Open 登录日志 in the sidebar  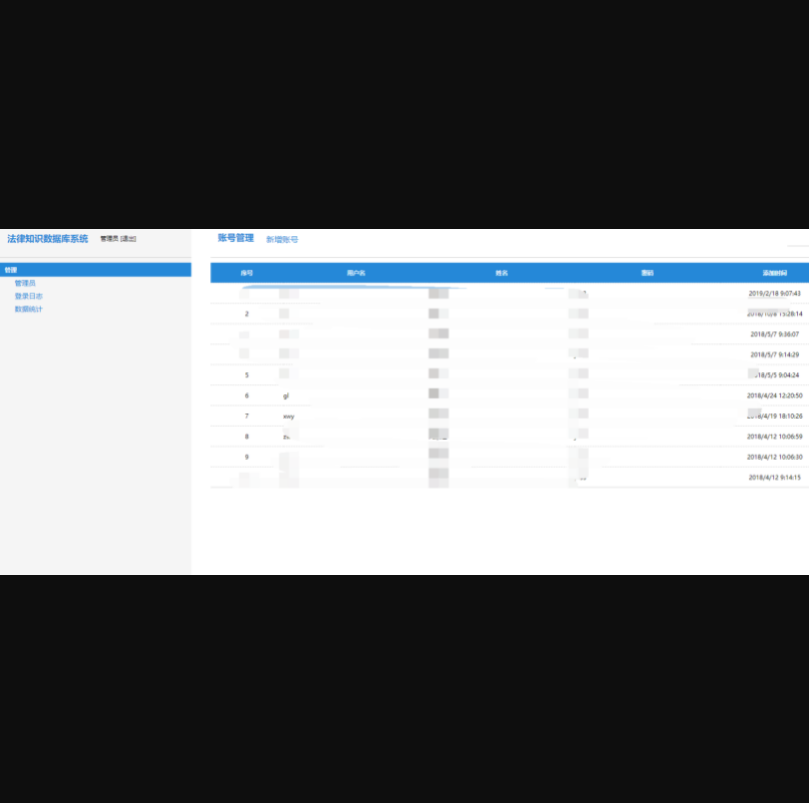28,296
